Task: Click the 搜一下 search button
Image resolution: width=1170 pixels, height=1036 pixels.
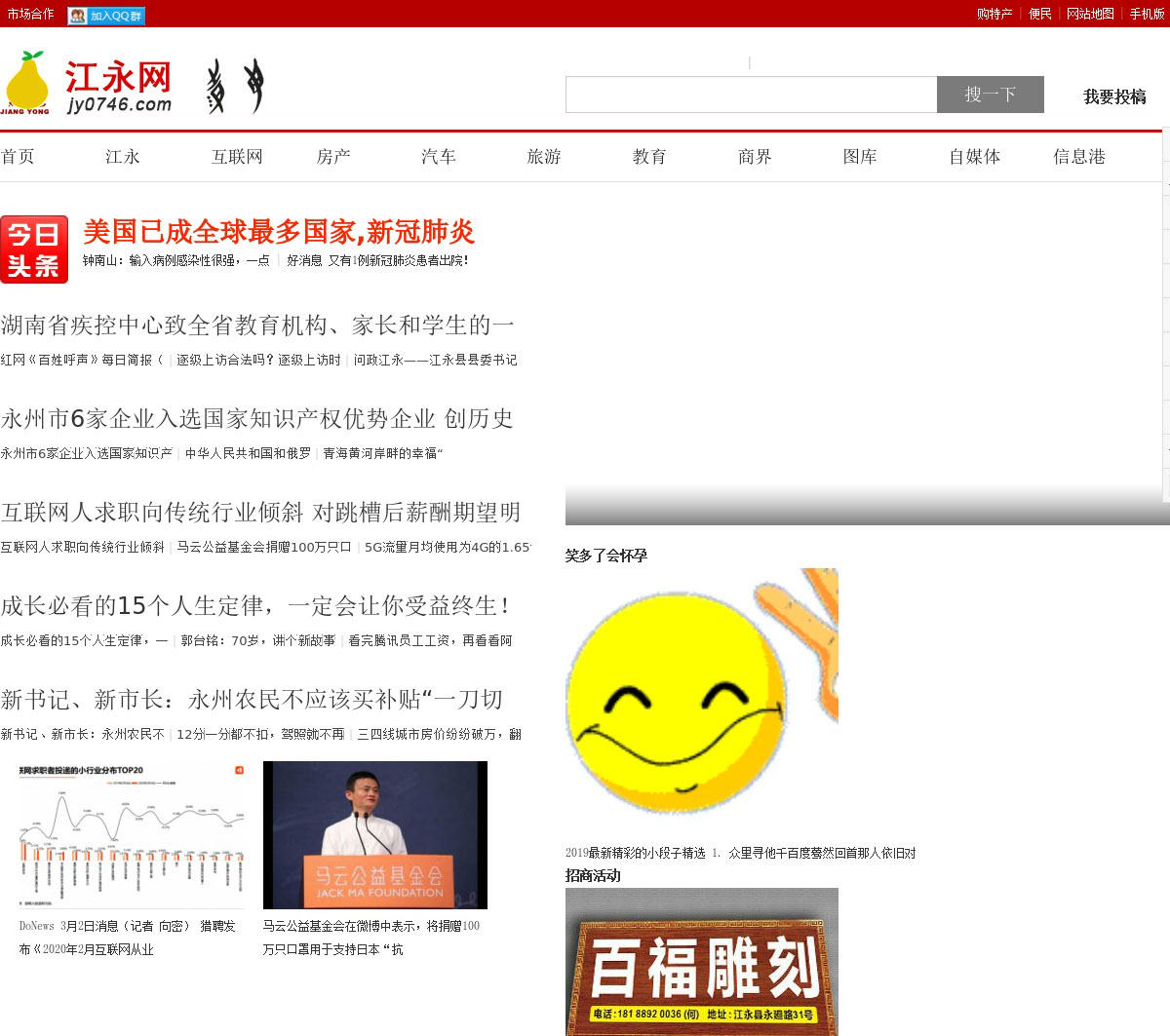Action: point(991,95)
